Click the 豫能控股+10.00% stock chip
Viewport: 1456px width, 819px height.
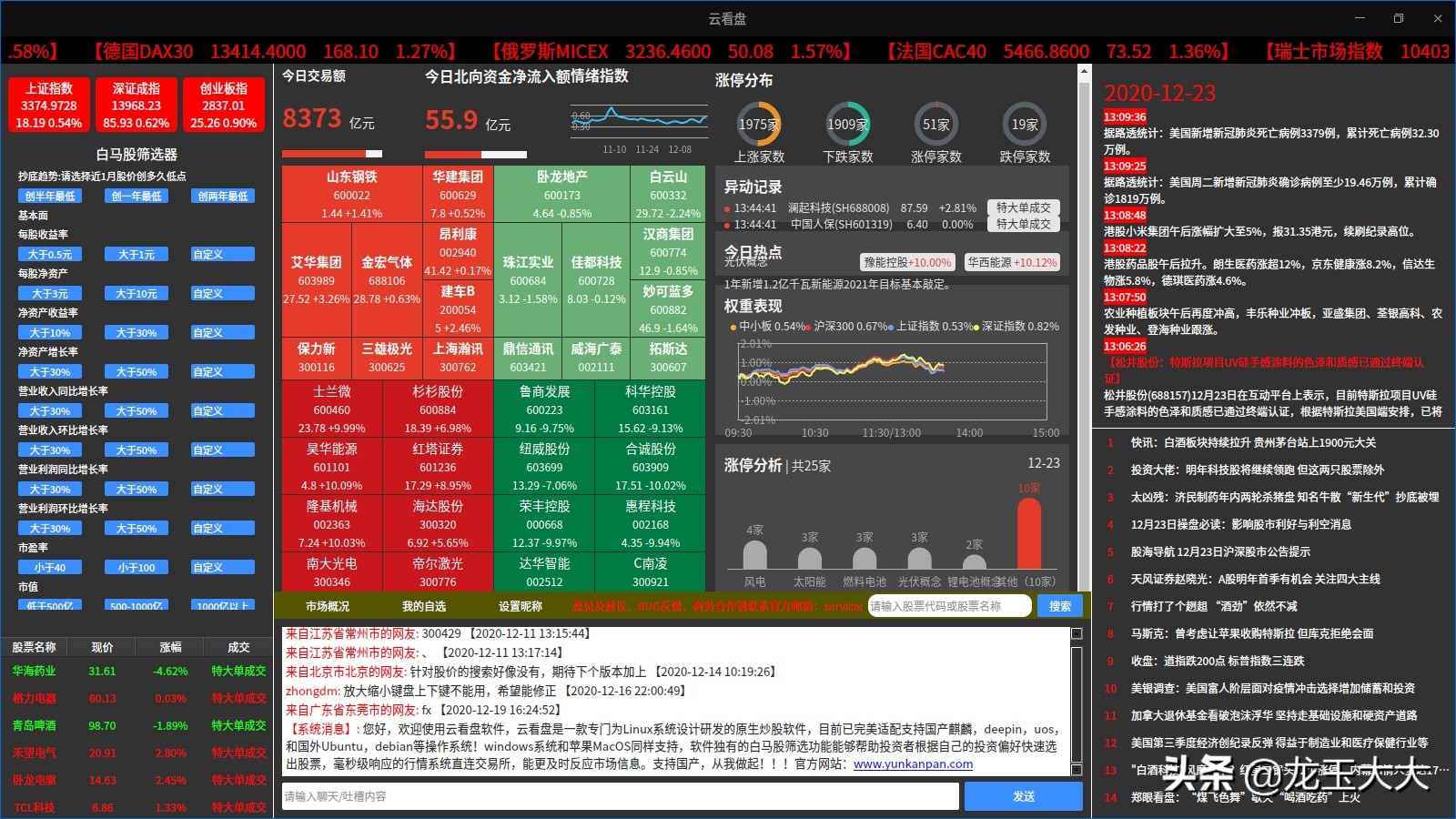point(906,262)
